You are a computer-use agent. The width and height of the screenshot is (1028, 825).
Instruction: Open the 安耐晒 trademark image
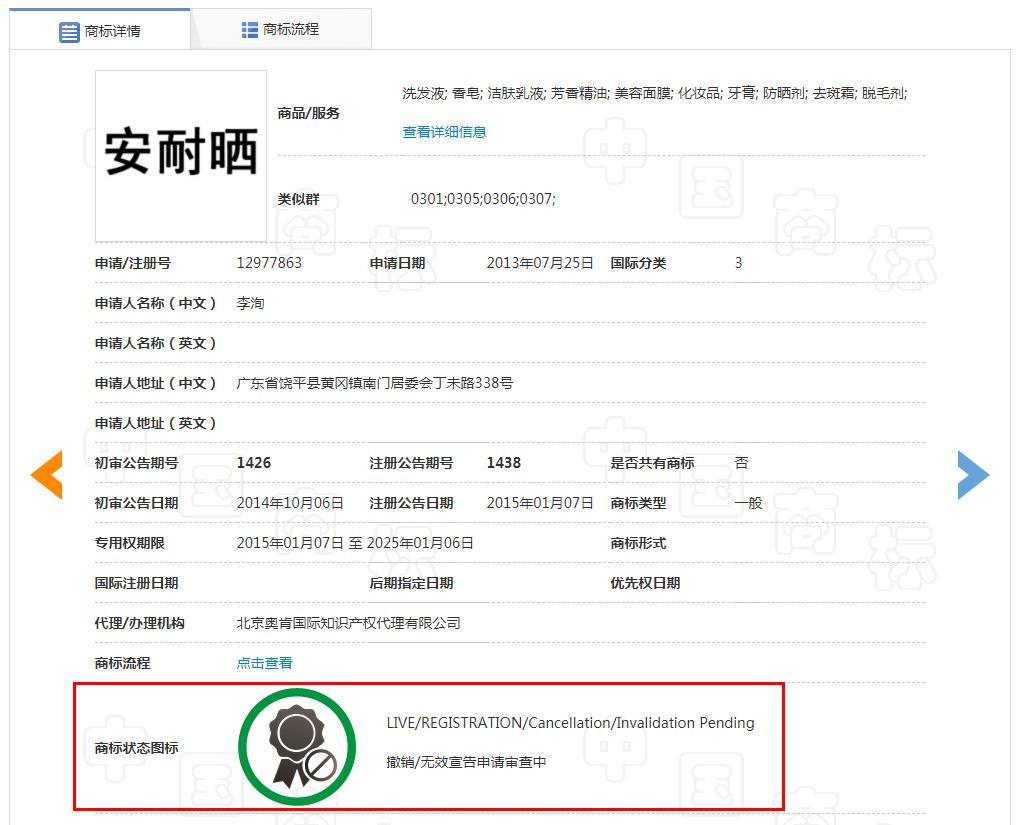click(x=181, y=155)
